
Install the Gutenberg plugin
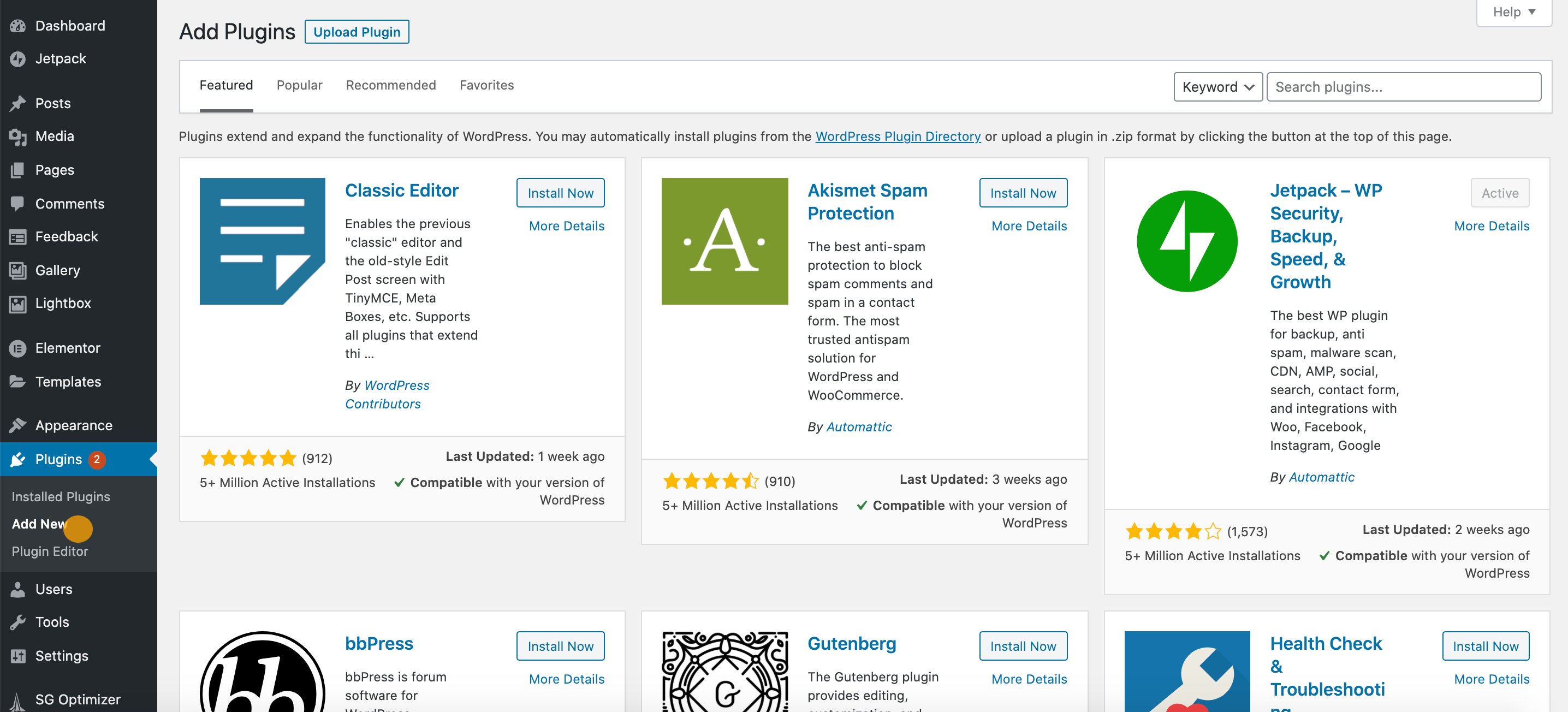pyautogui.click(x=1023, y=646)
